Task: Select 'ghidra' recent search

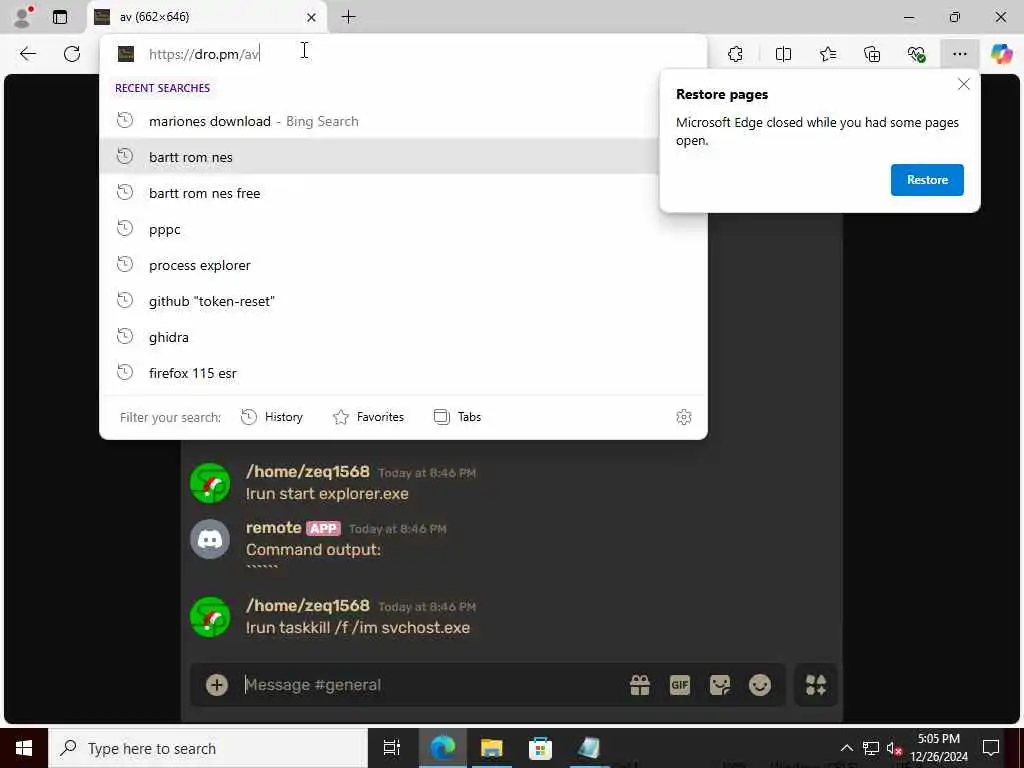Action: (x=403, y=337)
